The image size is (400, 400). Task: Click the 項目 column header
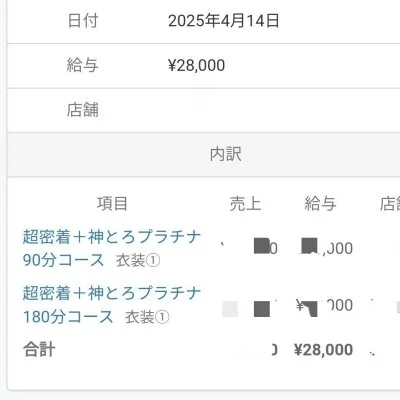(112, 204)
